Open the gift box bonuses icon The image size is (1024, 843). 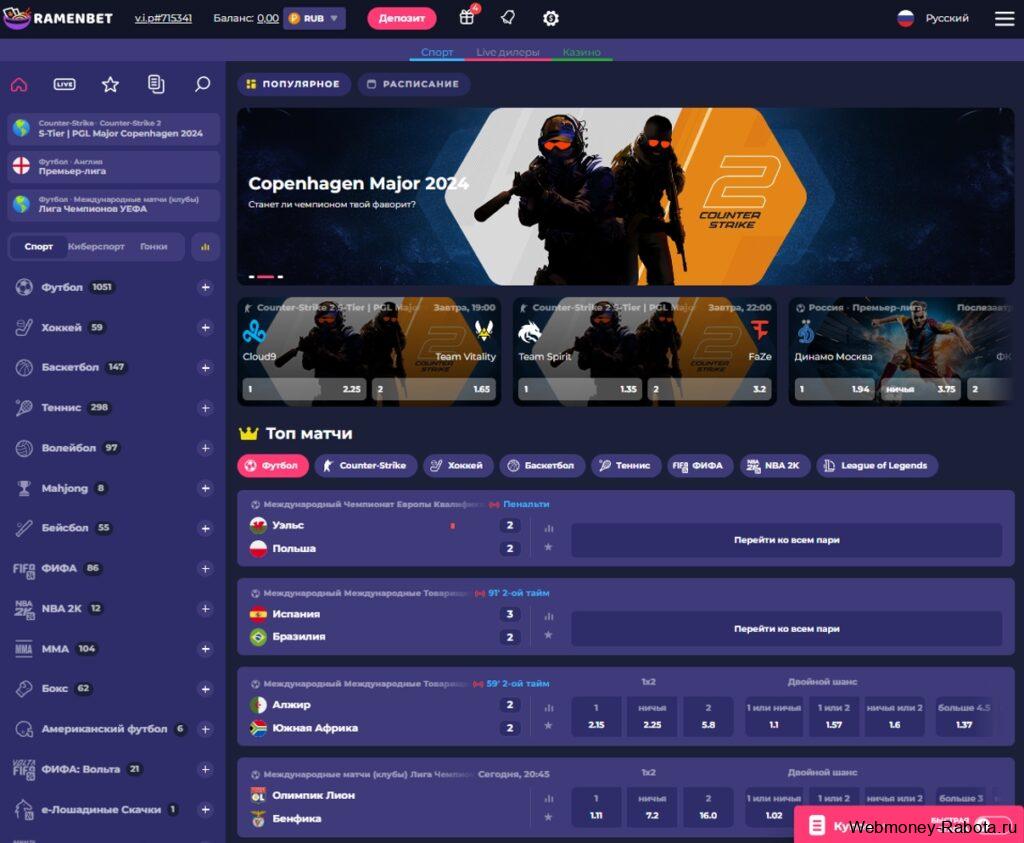pos(466,18)
